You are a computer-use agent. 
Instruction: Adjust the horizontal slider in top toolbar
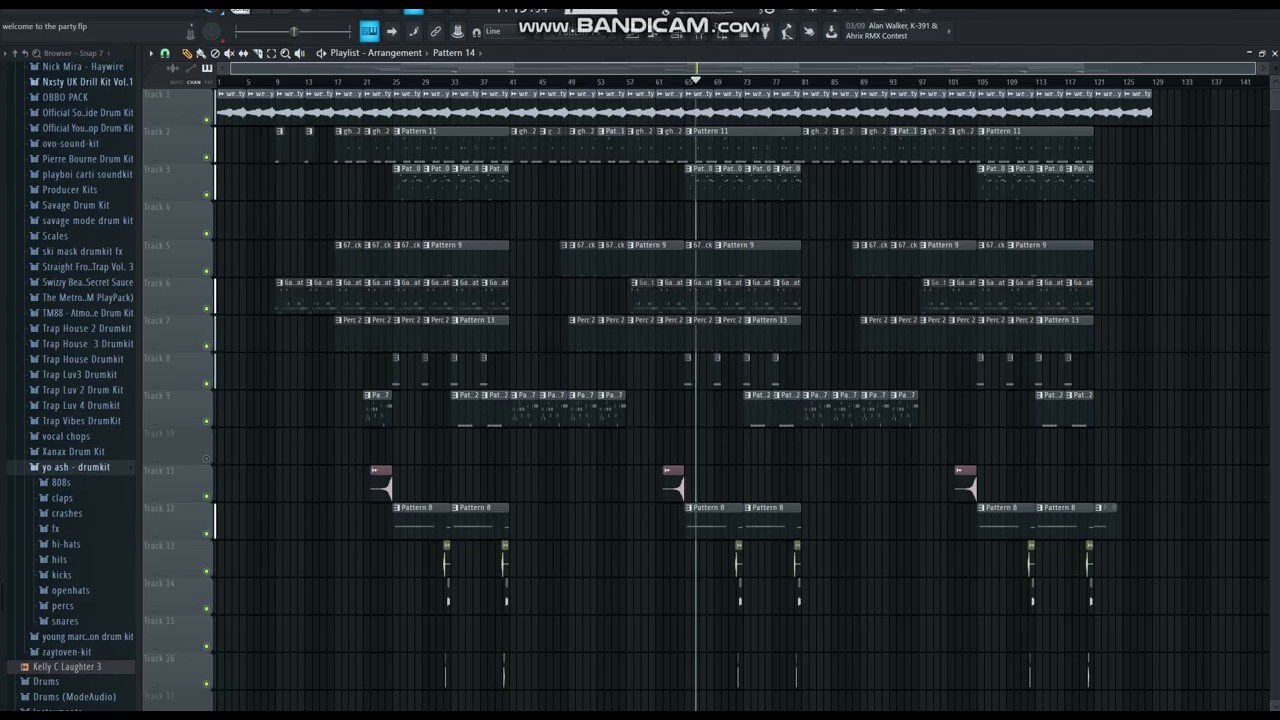pos(294,31)
